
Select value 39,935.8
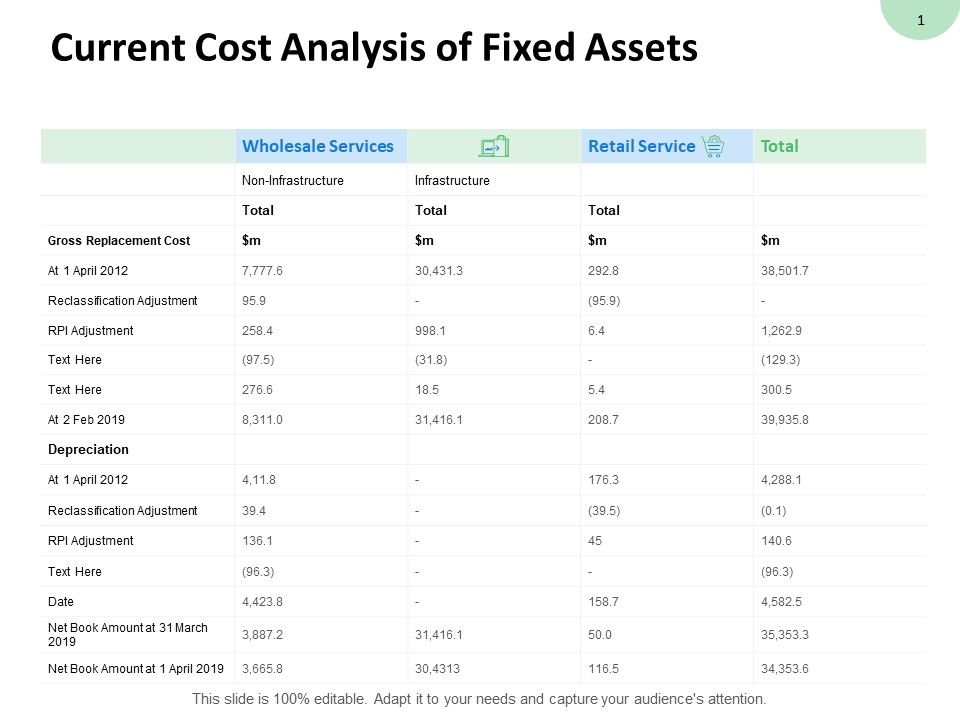(x=784, y=419)
